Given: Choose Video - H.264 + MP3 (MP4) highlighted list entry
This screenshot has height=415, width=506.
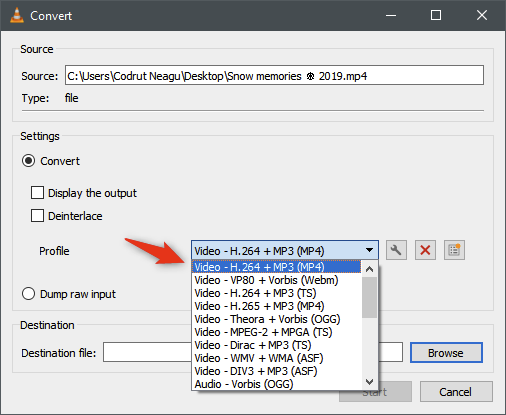Looking at the screenshot, I should point(276,267).
